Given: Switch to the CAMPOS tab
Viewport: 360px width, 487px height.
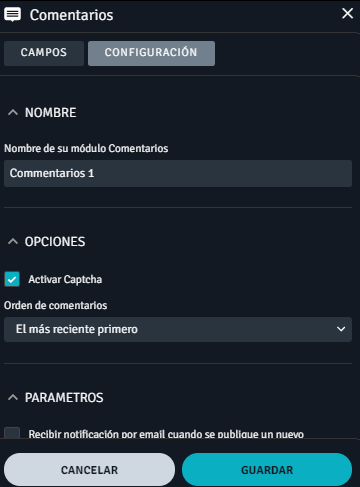Looking at the screenshot, I should point(44,53).
